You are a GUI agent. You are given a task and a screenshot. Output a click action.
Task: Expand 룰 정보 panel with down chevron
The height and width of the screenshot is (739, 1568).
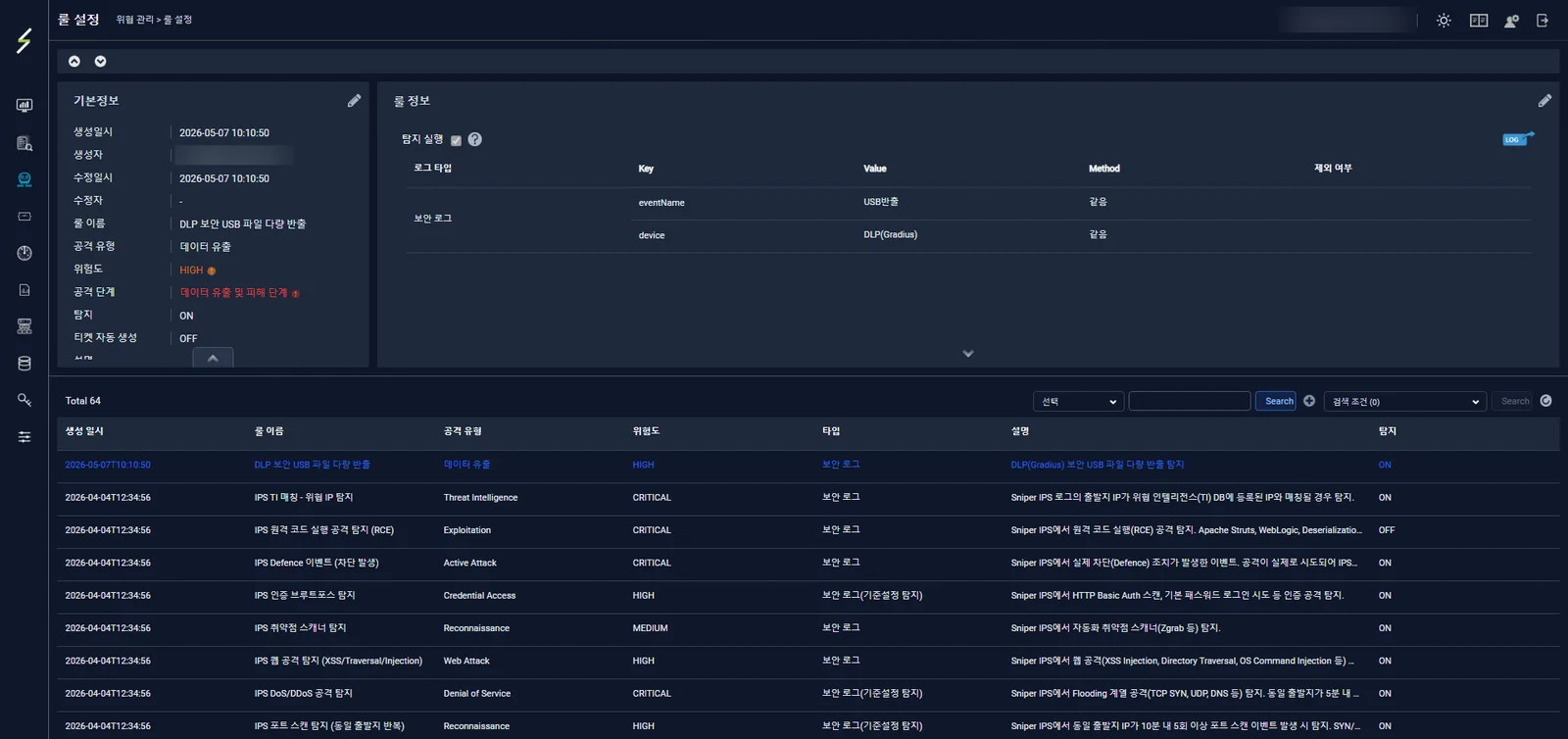[x=968, y=354]
